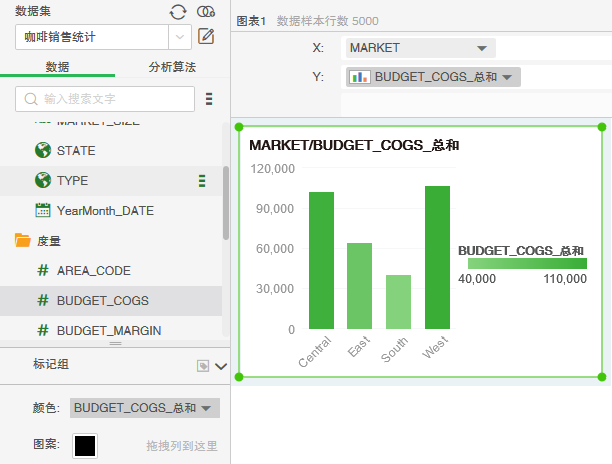Click the tag icon in 标记组 header
Viewport: 612px width, 464px height.
(x=203, y=366)
